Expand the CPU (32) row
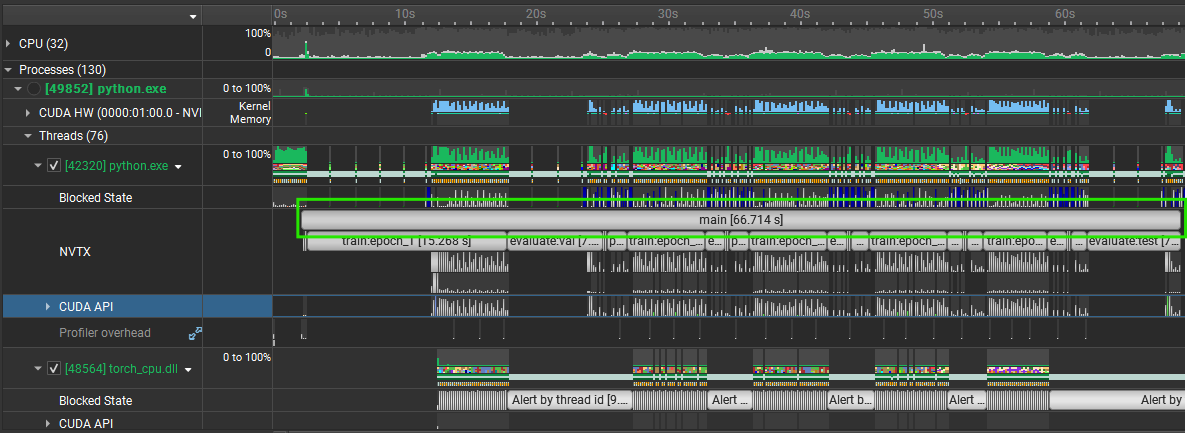 8,44
